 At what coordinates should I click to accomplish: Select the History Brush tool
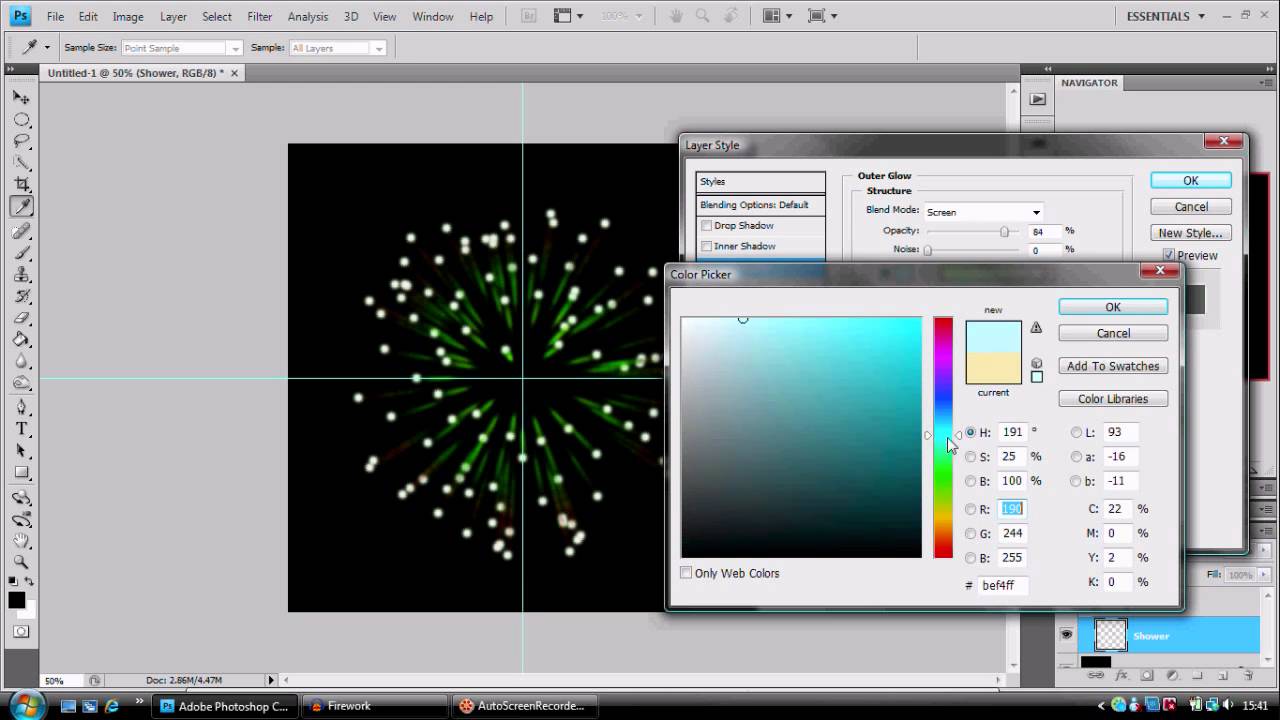pyautogui.click(x=21, y=297)
